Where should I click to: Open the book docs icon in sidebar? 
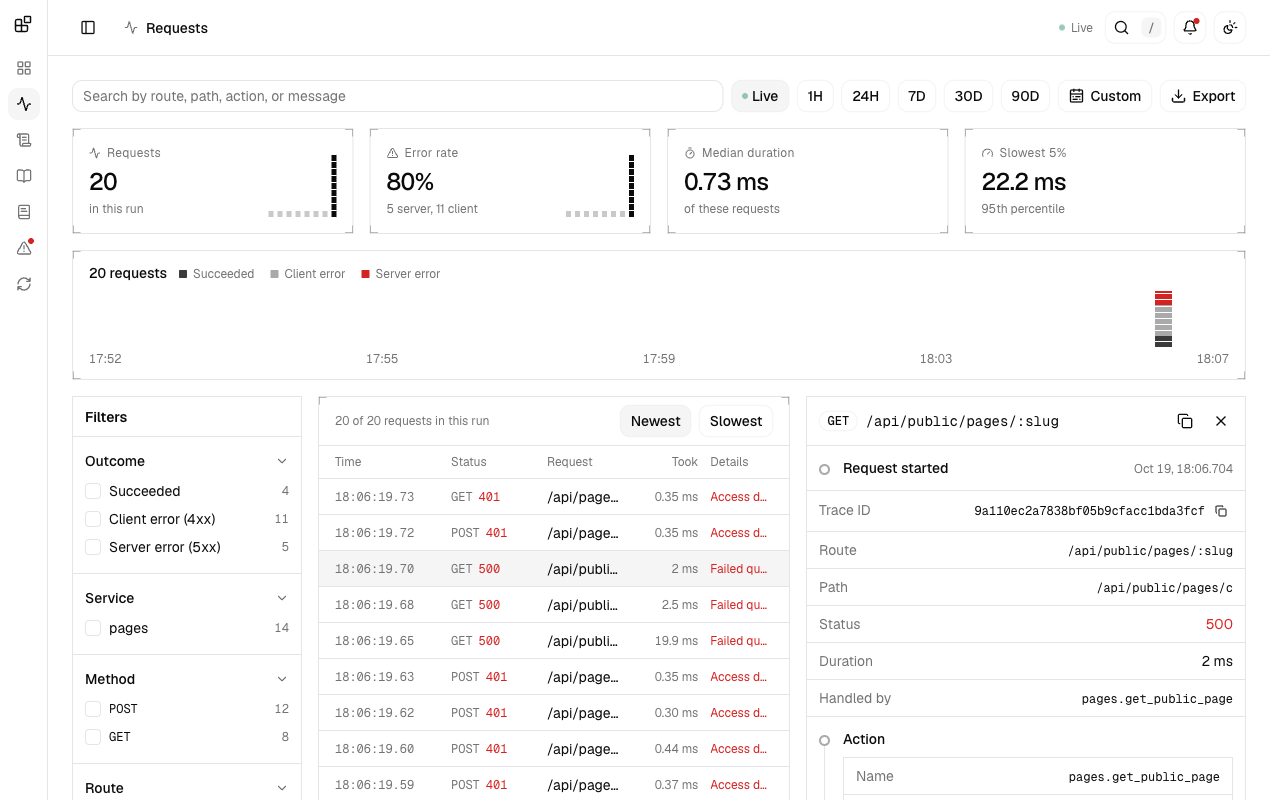coord(24,176)
